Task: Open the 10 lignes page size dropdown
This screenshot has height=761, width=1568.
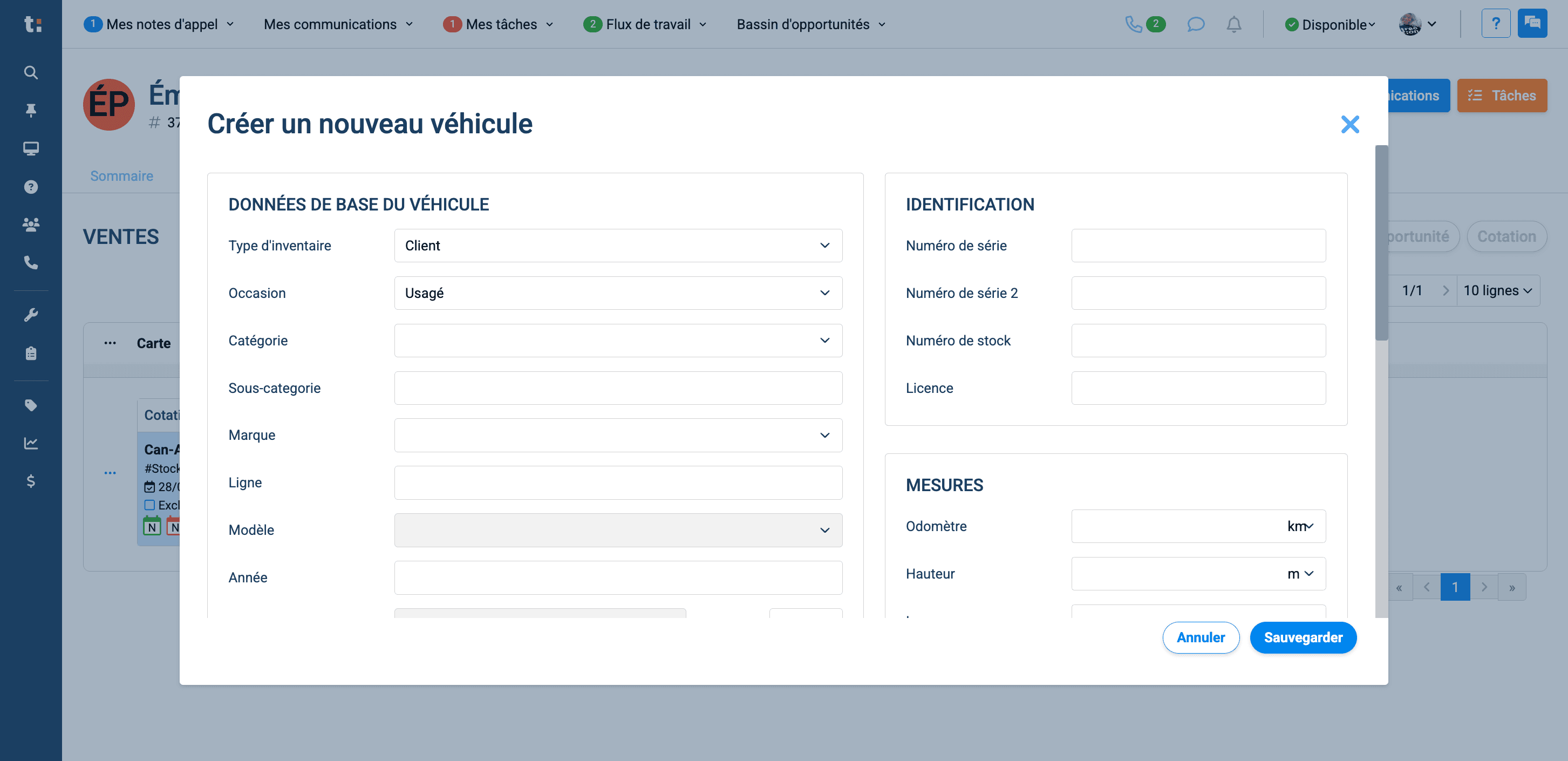Action: coord(1497,290)
